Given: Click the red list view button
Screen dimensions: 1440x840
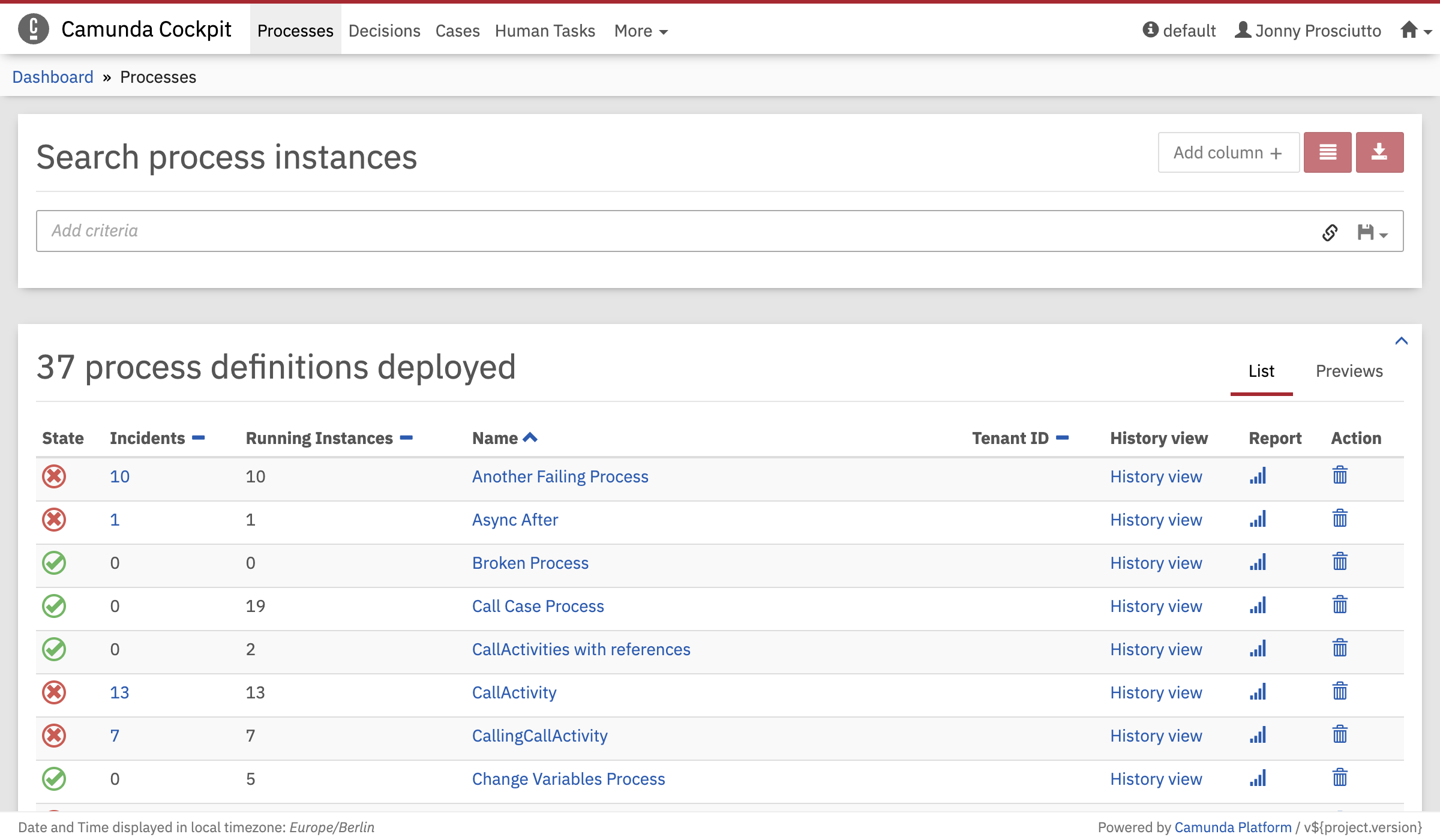Looking at the screenshot, I should (x=1327, y=152).
